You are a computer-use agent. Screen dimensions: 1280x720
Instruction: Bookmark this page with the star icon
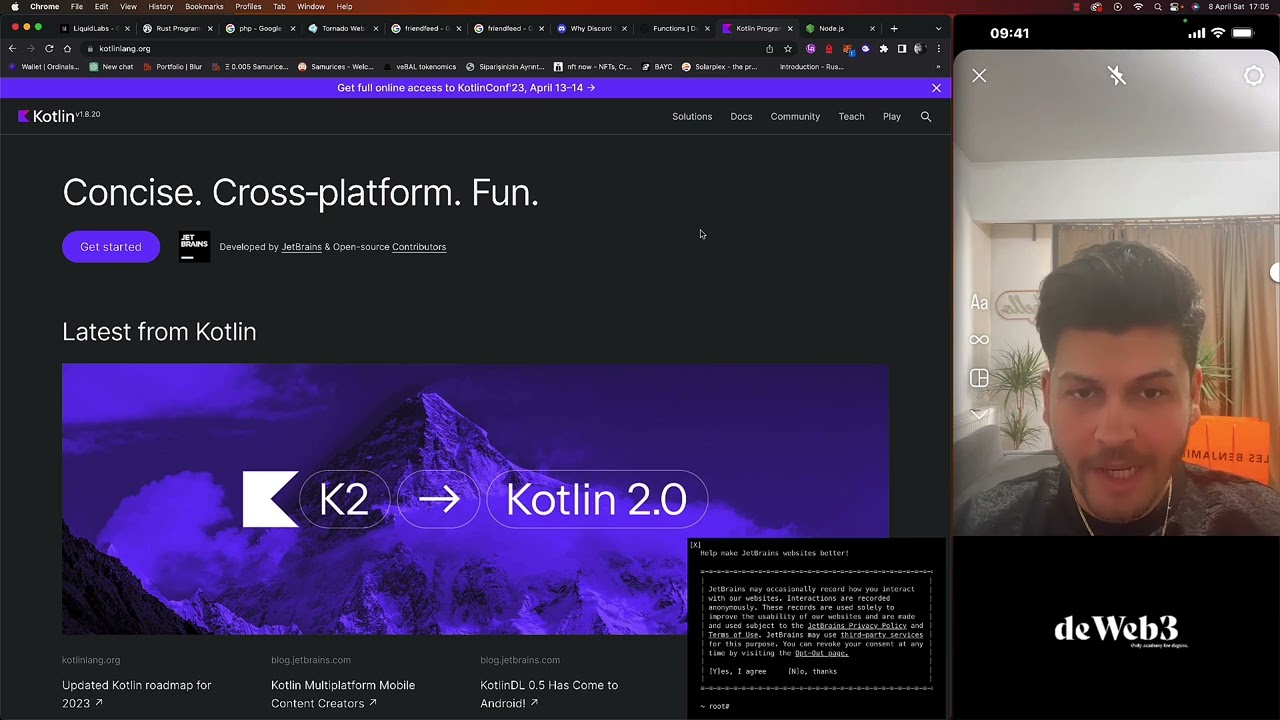point(788,48)
